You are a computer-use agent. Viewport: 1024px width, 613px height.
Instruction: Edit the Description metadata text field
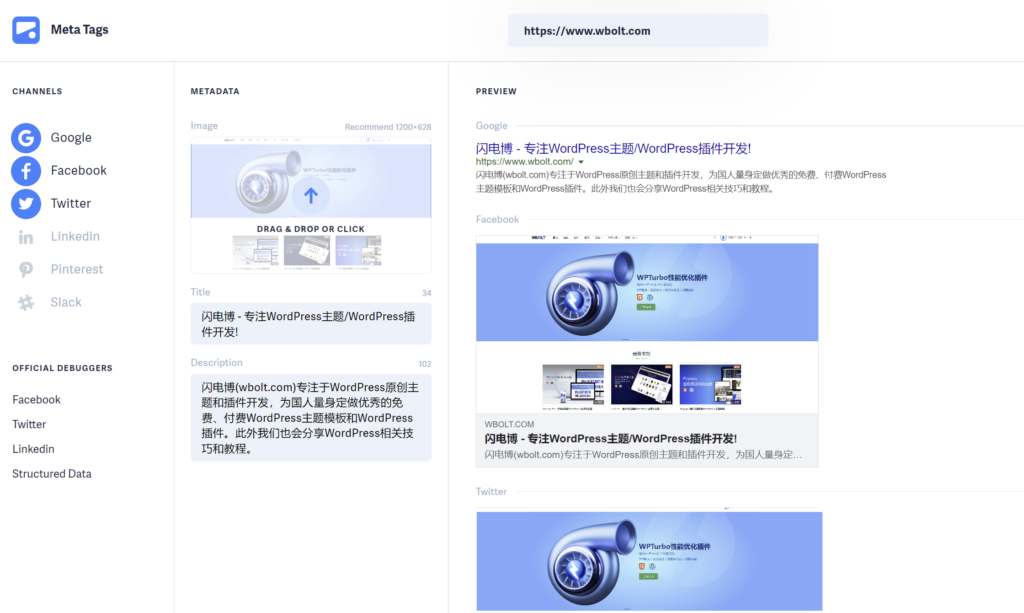(x=311, y=418)
